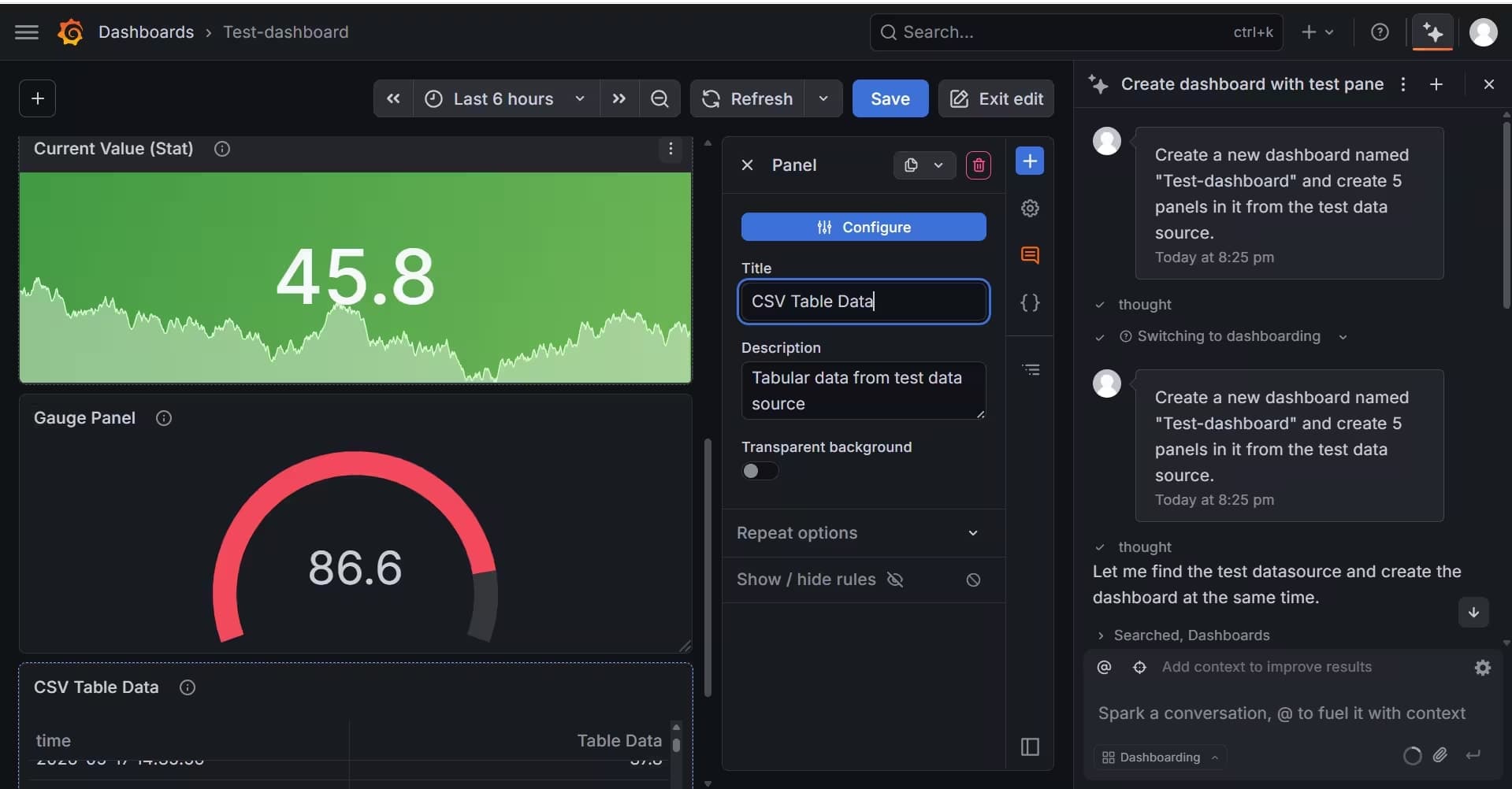Click the Show / hide rules disabled circle icon
This screenshot has width=1512, height=789.
[x=974, y=580]
